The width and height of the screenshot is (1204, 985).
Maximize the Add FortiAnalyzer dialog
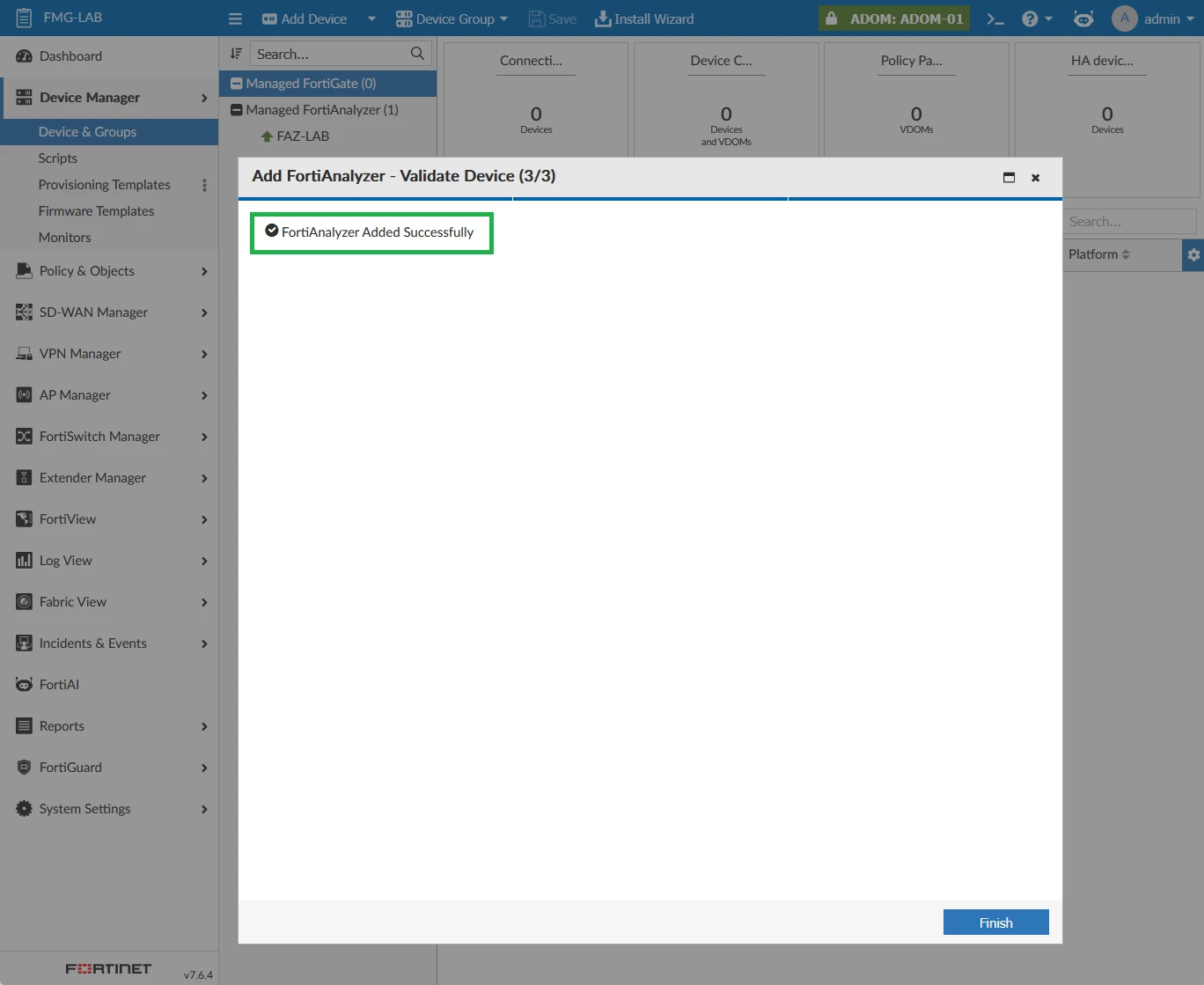pos(1009,177)
